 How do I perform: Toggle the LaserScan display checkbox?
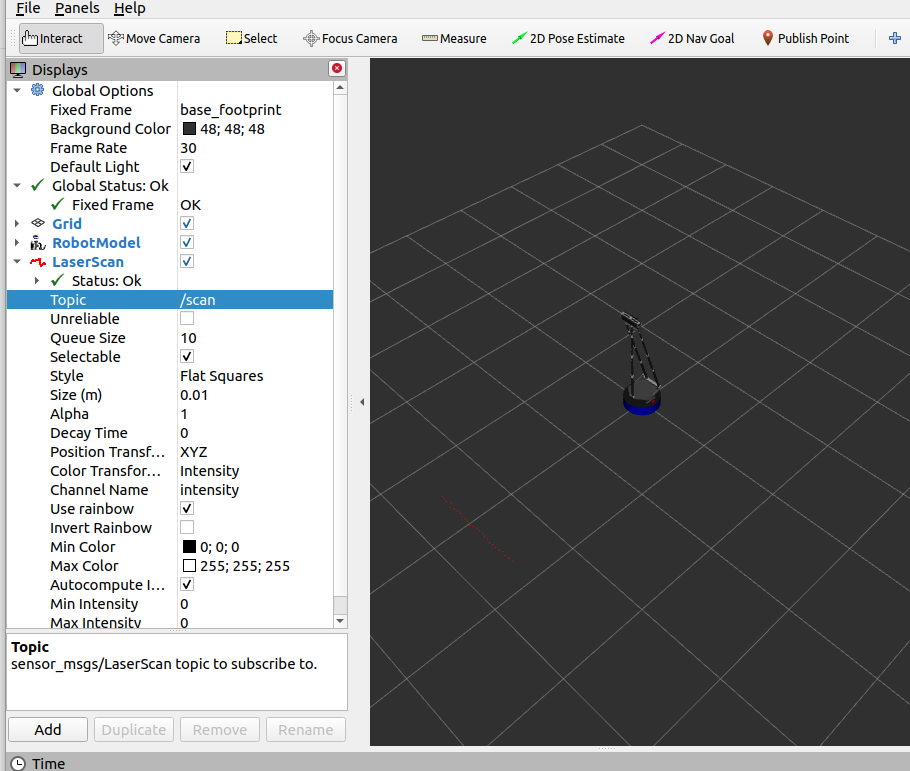[x=187, y=261]
